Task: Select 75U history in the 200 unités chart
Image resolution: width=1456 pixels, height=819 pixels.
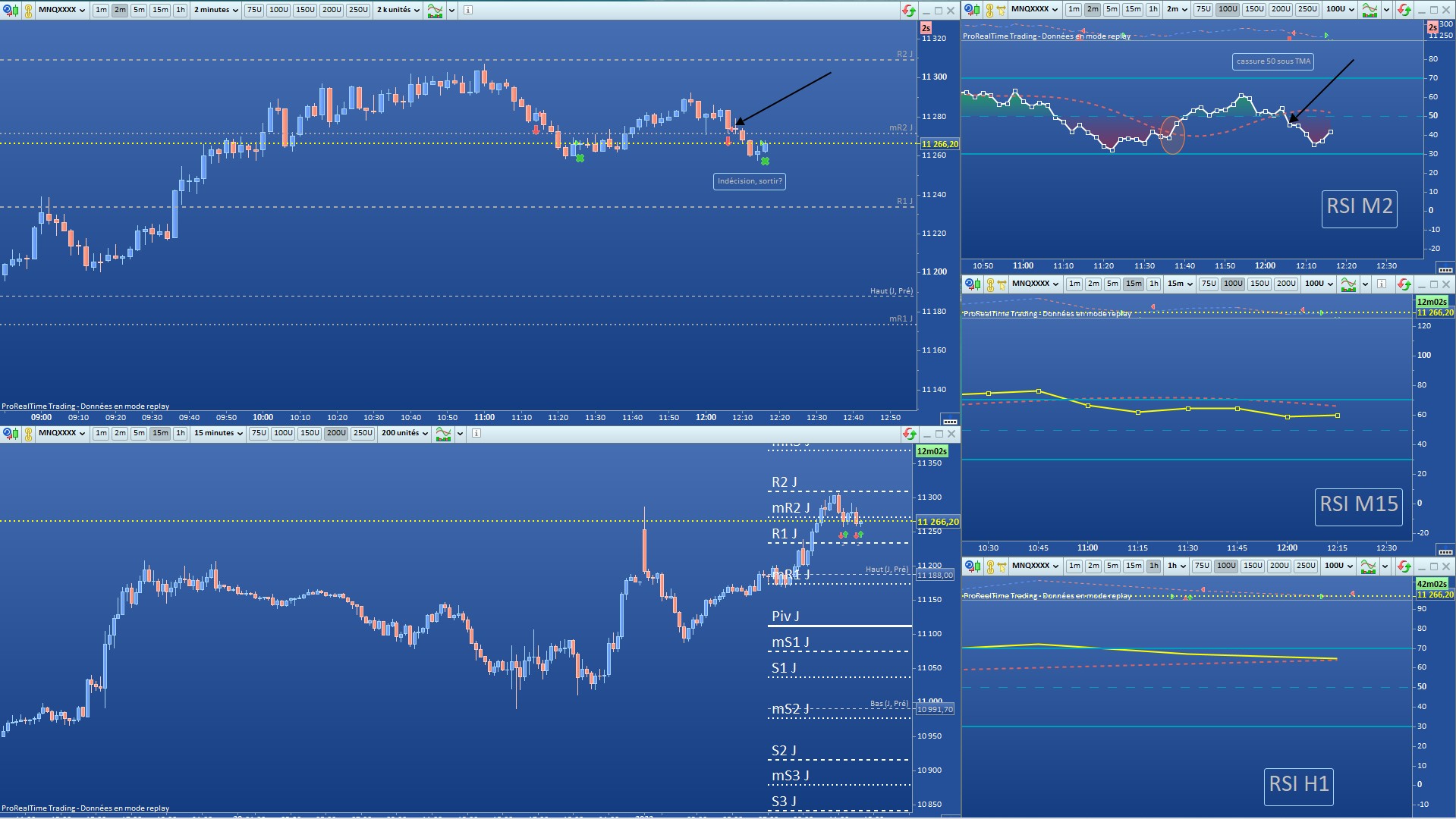Action: tap(259, 433)
